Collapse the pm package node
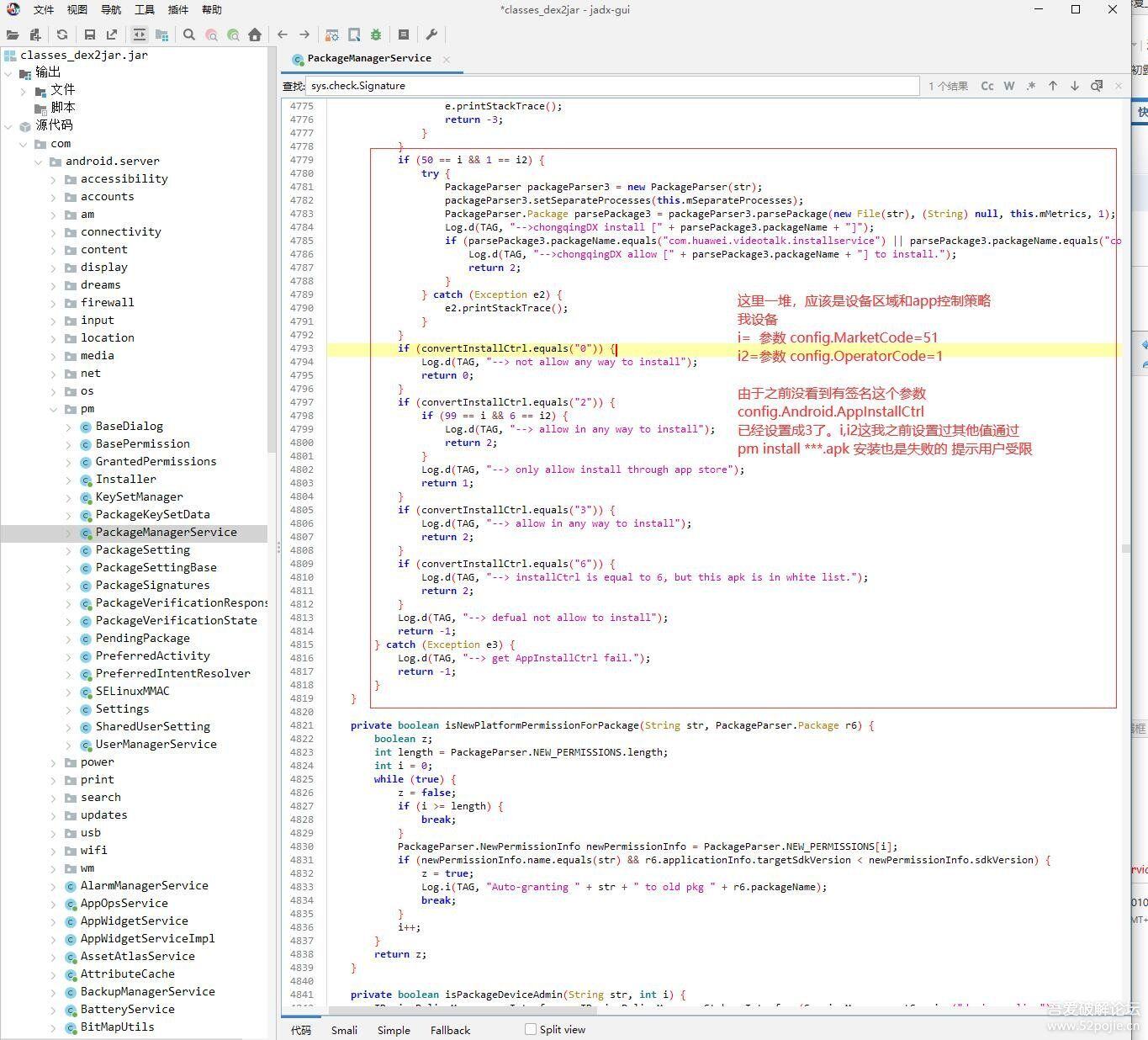 (x=54, y=409)
